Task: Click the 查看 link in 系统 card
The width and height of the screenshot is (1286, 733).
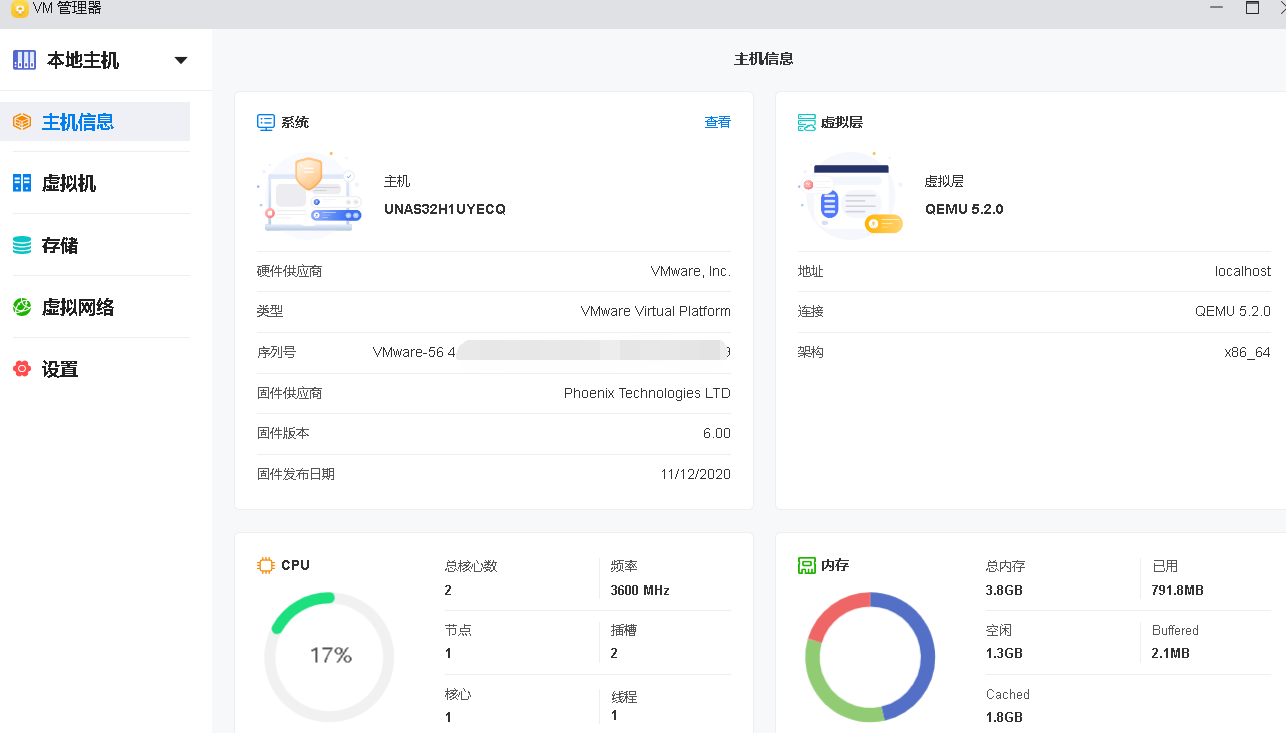Action: [717, 122]
